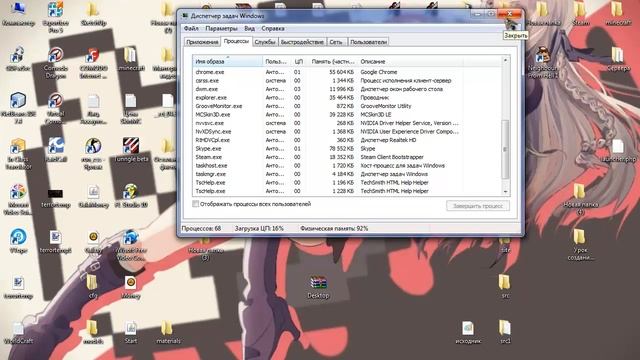Switch to the Приложения tab

pyautogui.click(x=202, y=42)
